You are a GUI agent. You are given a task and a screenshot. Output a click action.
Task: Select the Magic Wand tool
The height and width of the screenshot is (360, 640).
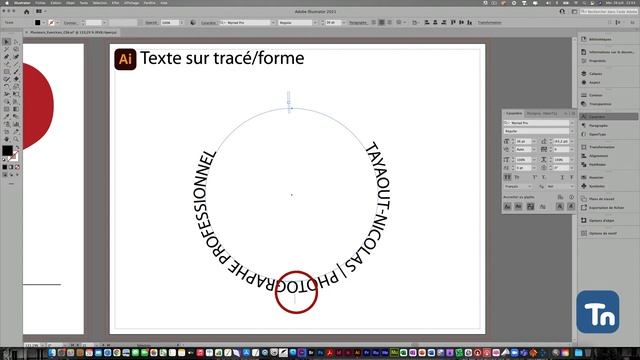pos(7,49)
